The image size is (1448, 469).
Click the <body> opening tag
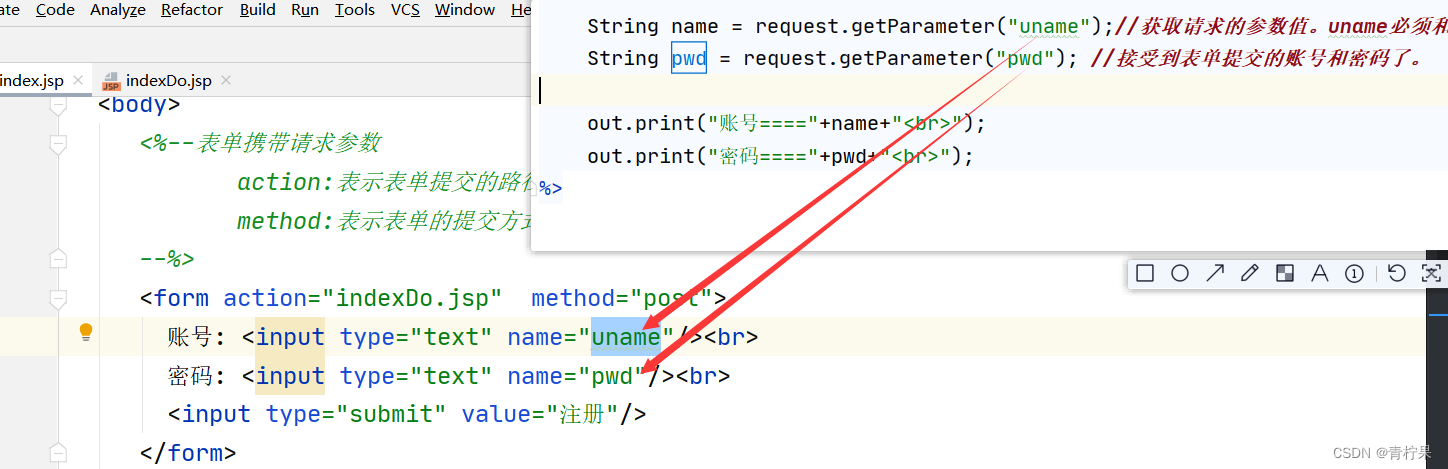click(139, 105)
